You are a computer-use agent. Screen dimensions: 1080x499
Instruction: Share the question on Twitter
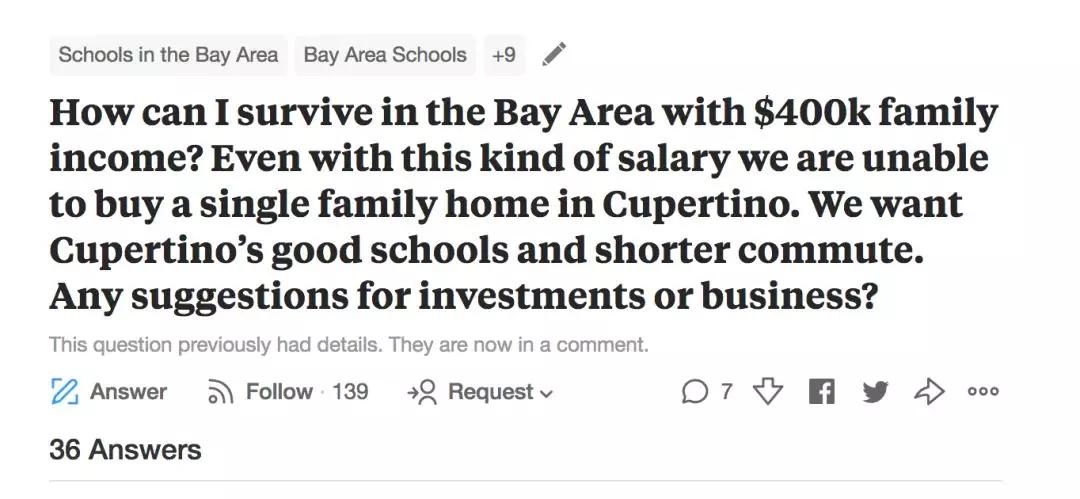[x=874, y=392]
